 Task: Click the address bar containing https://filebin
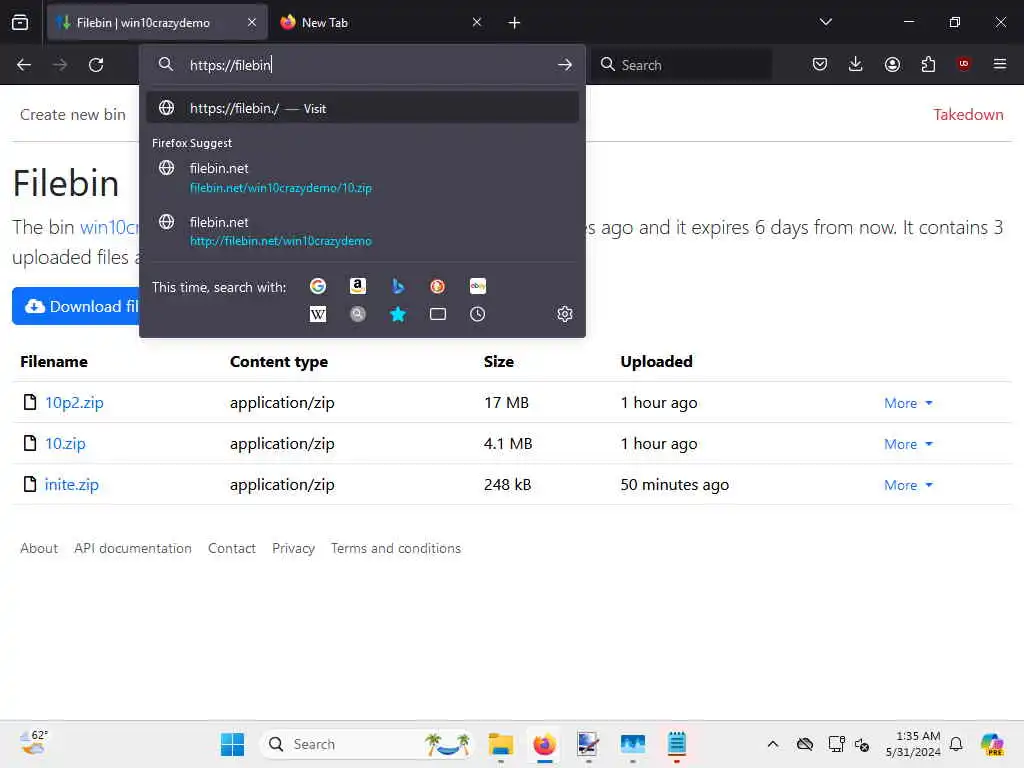(362, 65)
